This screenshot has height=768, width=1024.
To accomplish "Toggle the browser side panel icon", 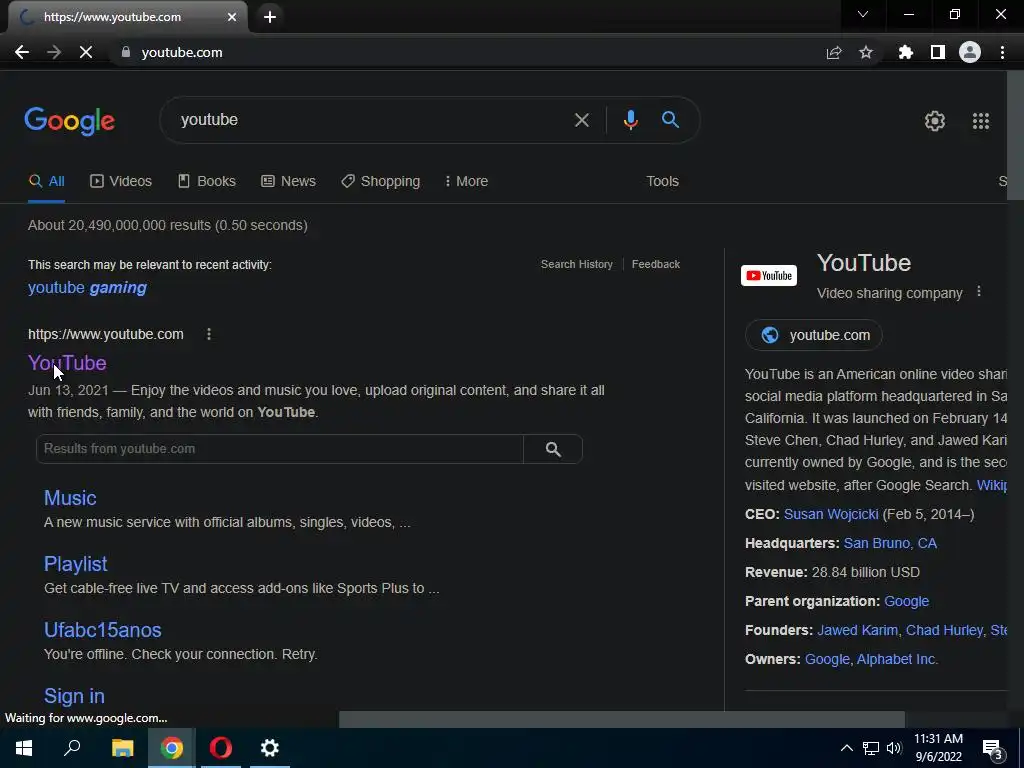I will 938,52.
